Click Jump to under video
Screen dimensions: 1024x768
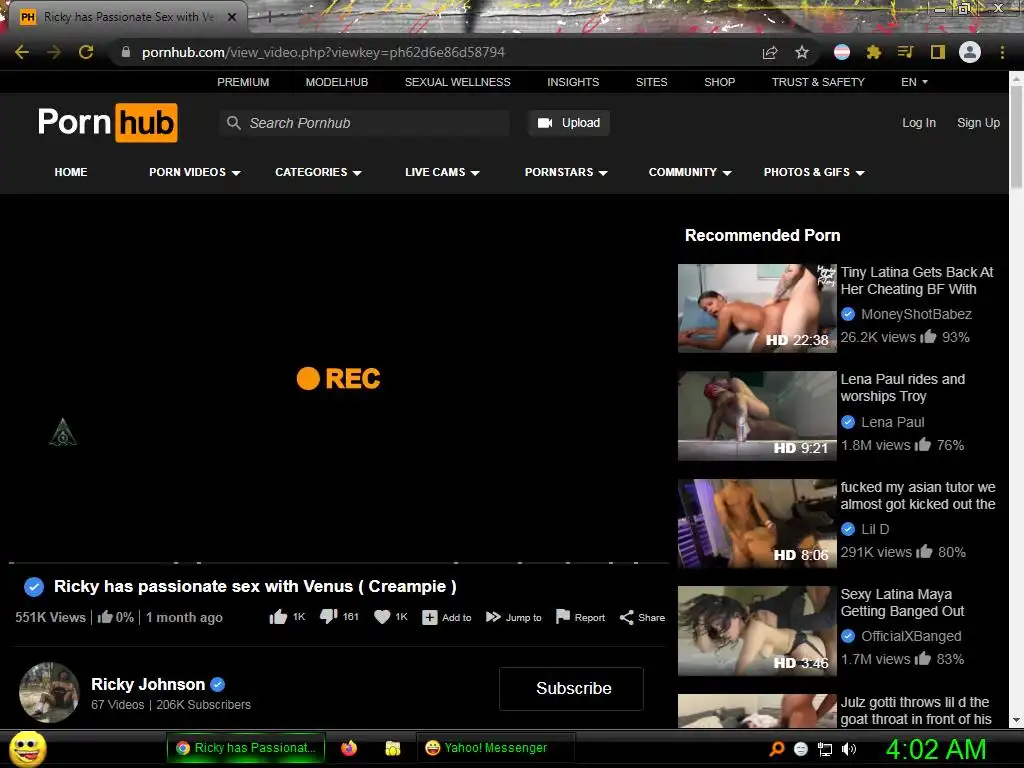click(514, 618)
